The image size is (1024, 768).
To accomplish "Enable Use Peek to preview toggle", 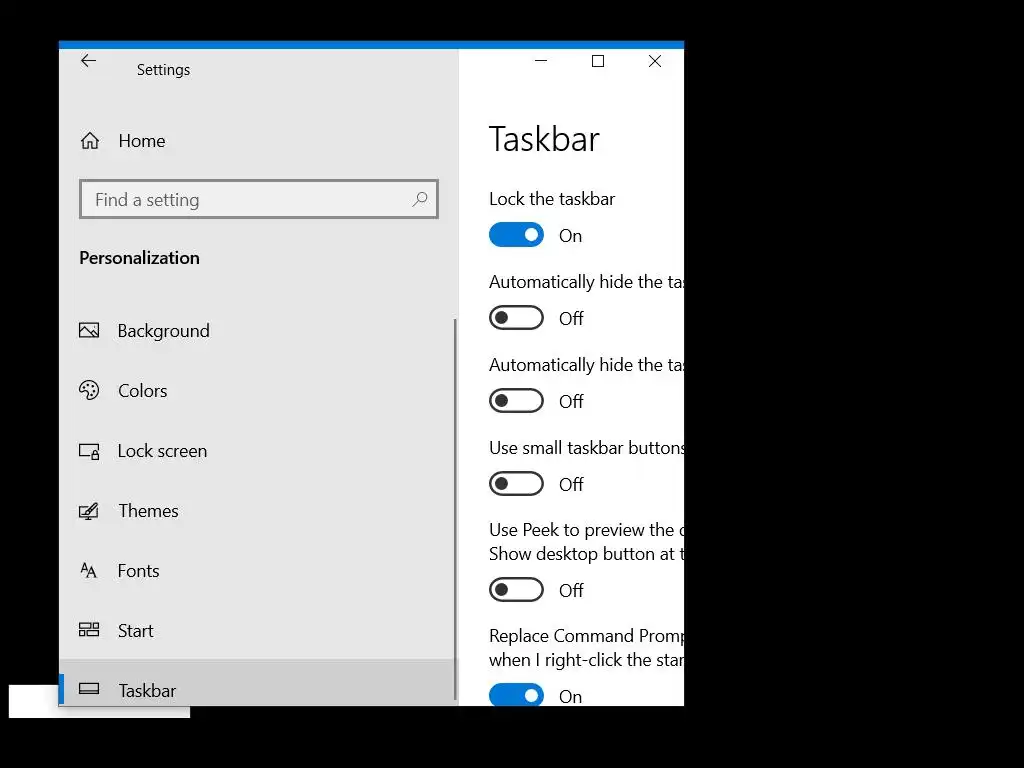I will pyautogui.click(x=516, y=590).
